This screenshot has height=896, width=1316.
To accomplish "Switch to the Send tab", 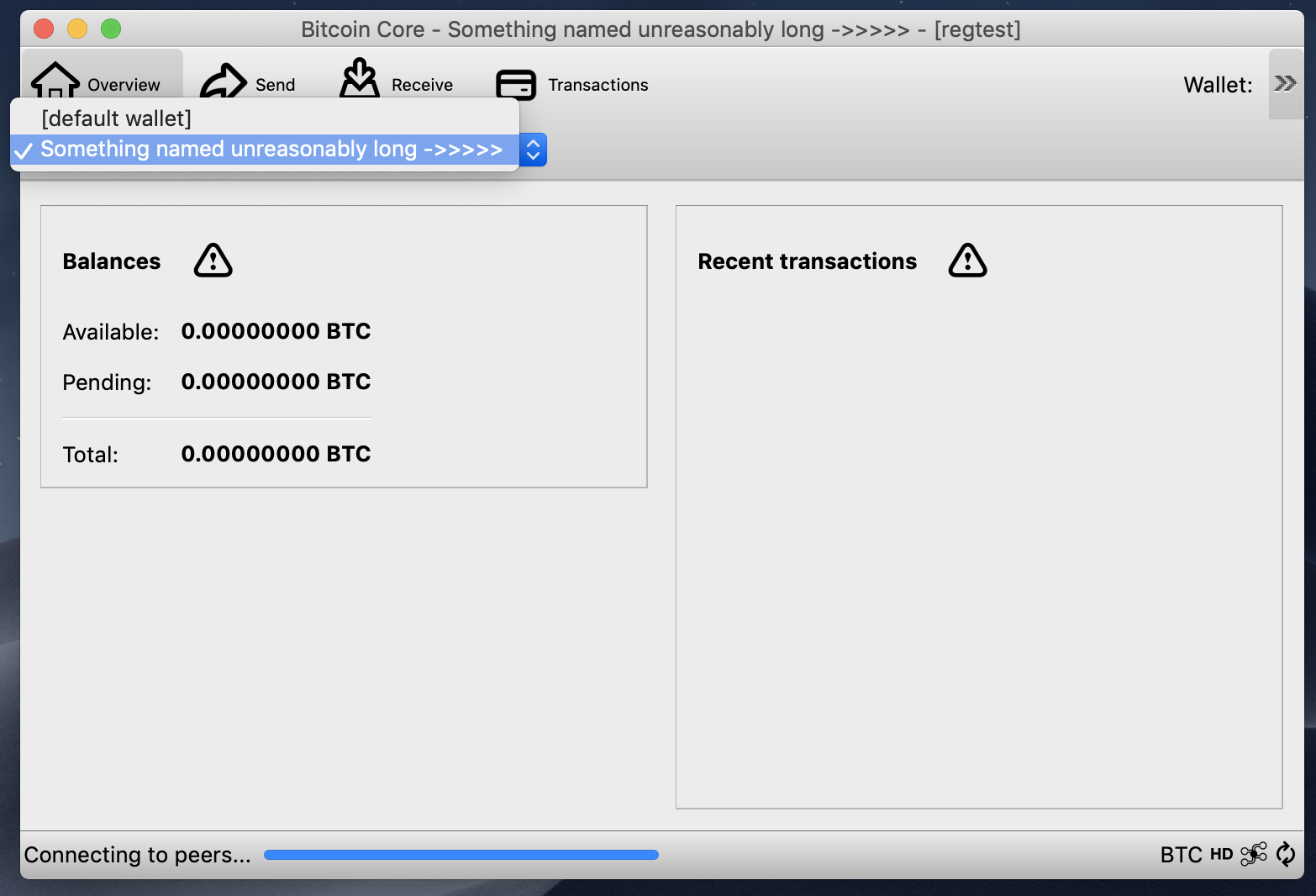I will (248, 84).
